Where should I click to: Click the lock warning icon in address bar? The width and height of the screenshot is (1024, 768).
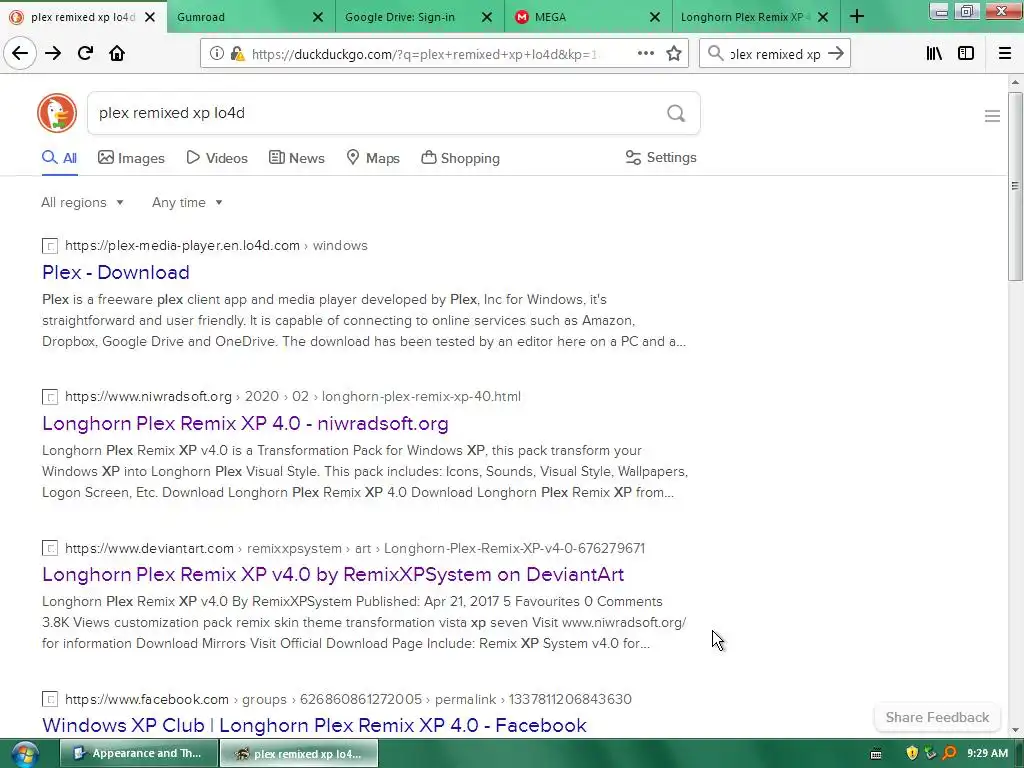pos(237,54)
